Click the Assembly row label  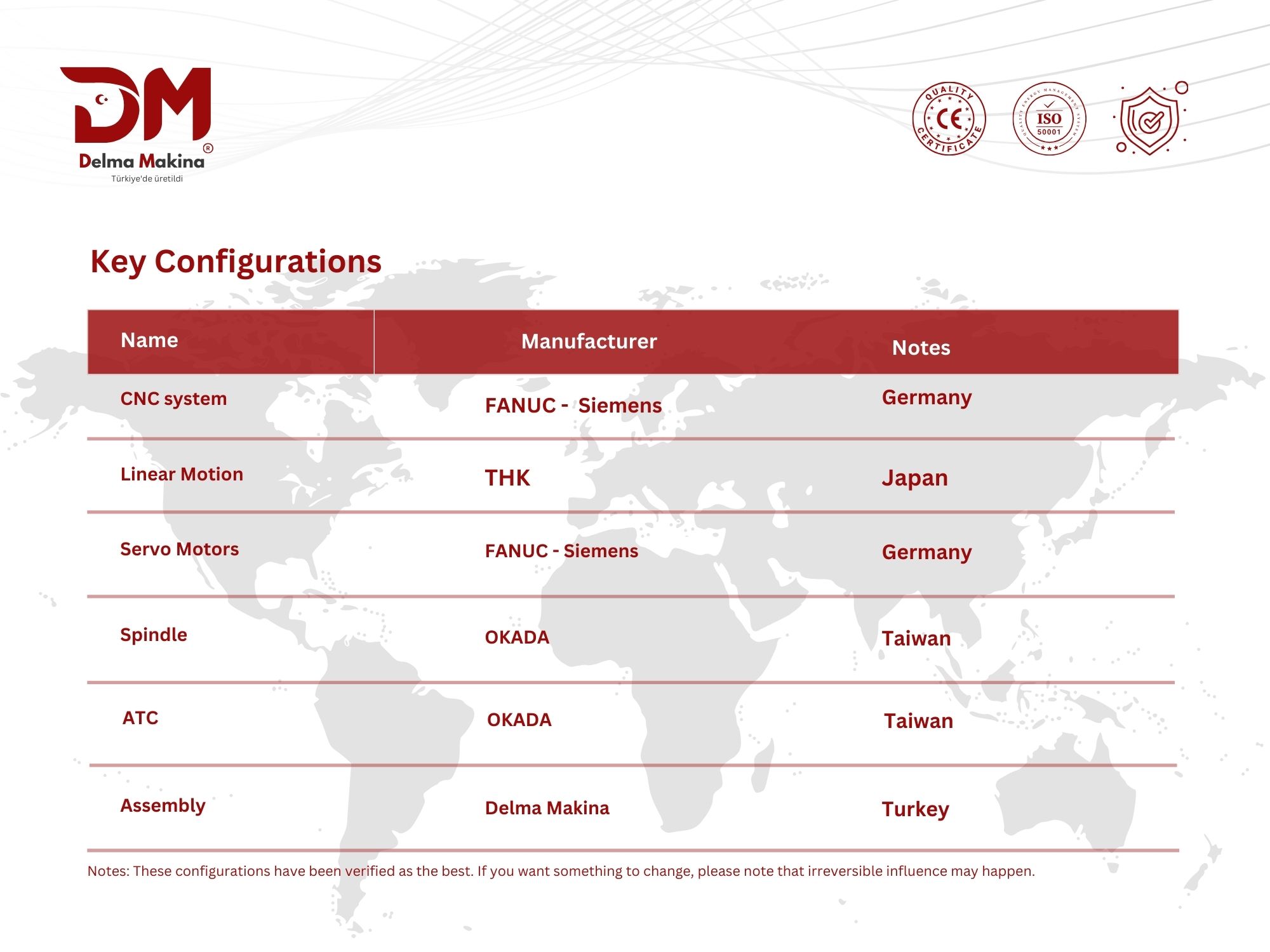[x=163, y=805]
